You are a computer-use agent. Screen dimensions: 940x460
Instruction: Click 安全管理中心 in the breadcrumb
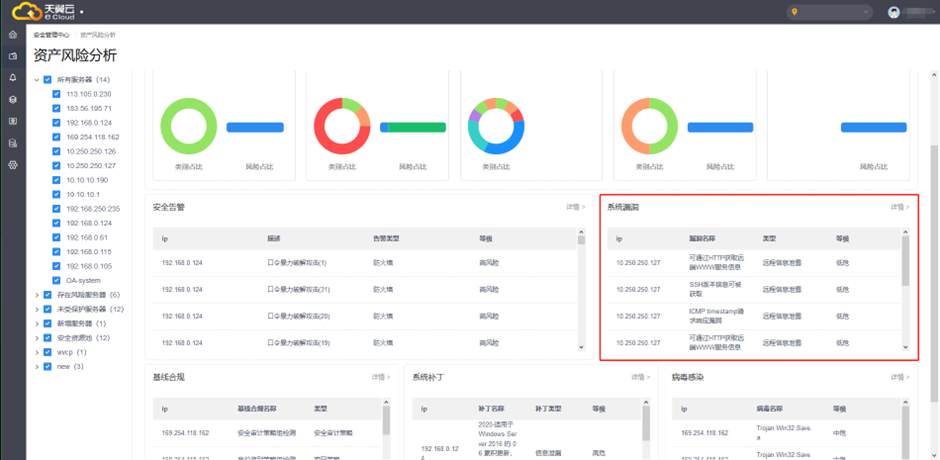click(x=53, y=34)
